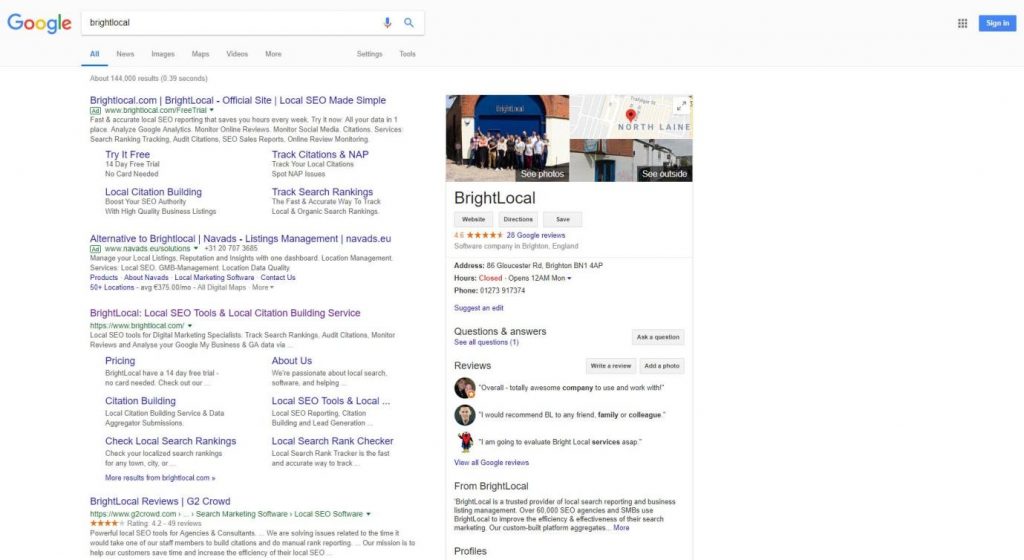Click second reviewer avatar for 'family or colleague' review

(x=464, y=414)
